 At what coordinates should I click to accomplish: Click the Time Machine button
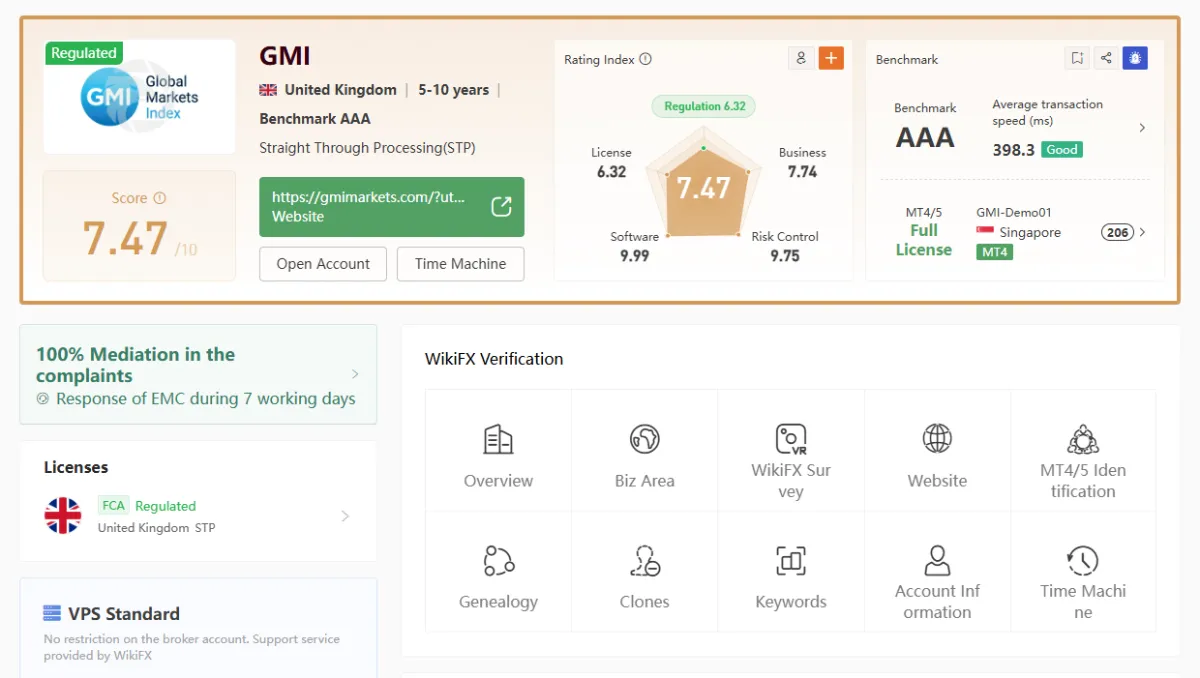point(460,264)
